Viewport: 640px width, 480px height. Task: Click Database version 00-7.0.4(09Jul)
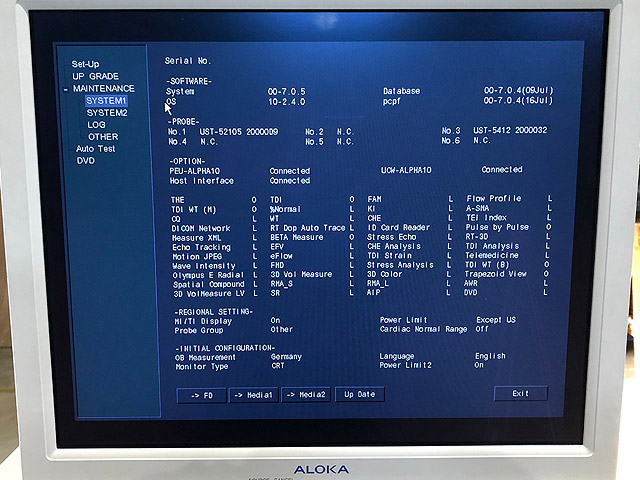(518, 90)
